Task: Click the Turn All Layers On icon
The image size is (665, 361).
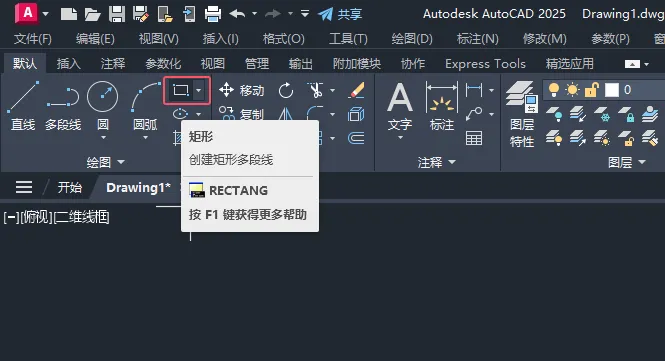Action: (x=554, y=138)
